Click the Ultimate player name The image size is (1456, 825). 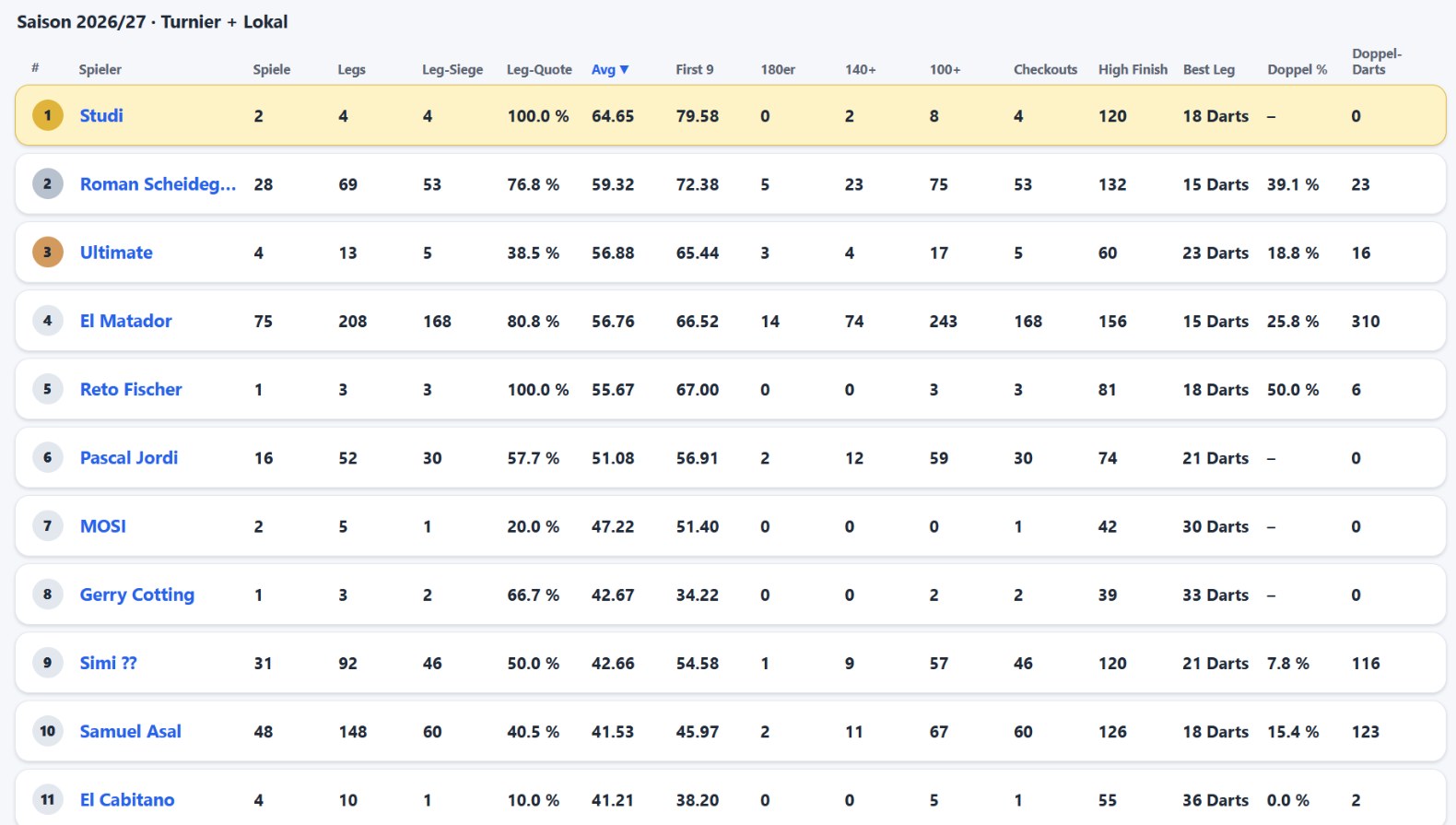tap(116, 253)
